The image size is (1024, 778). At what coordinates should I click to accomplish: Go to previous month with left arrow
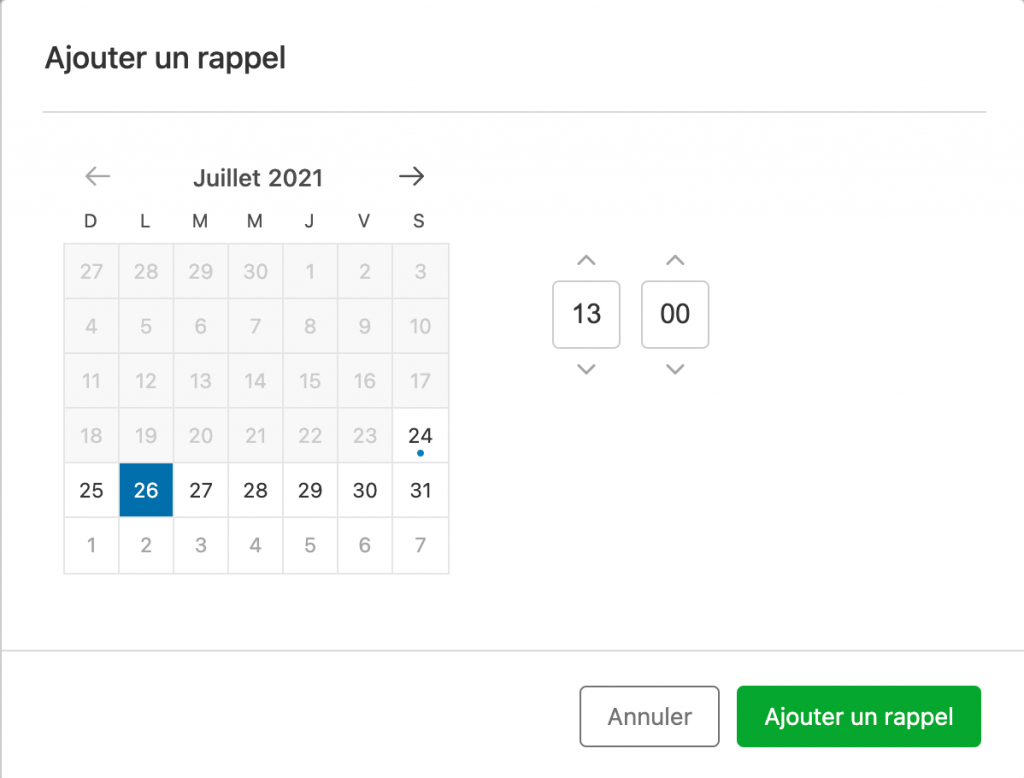point(98,176)
